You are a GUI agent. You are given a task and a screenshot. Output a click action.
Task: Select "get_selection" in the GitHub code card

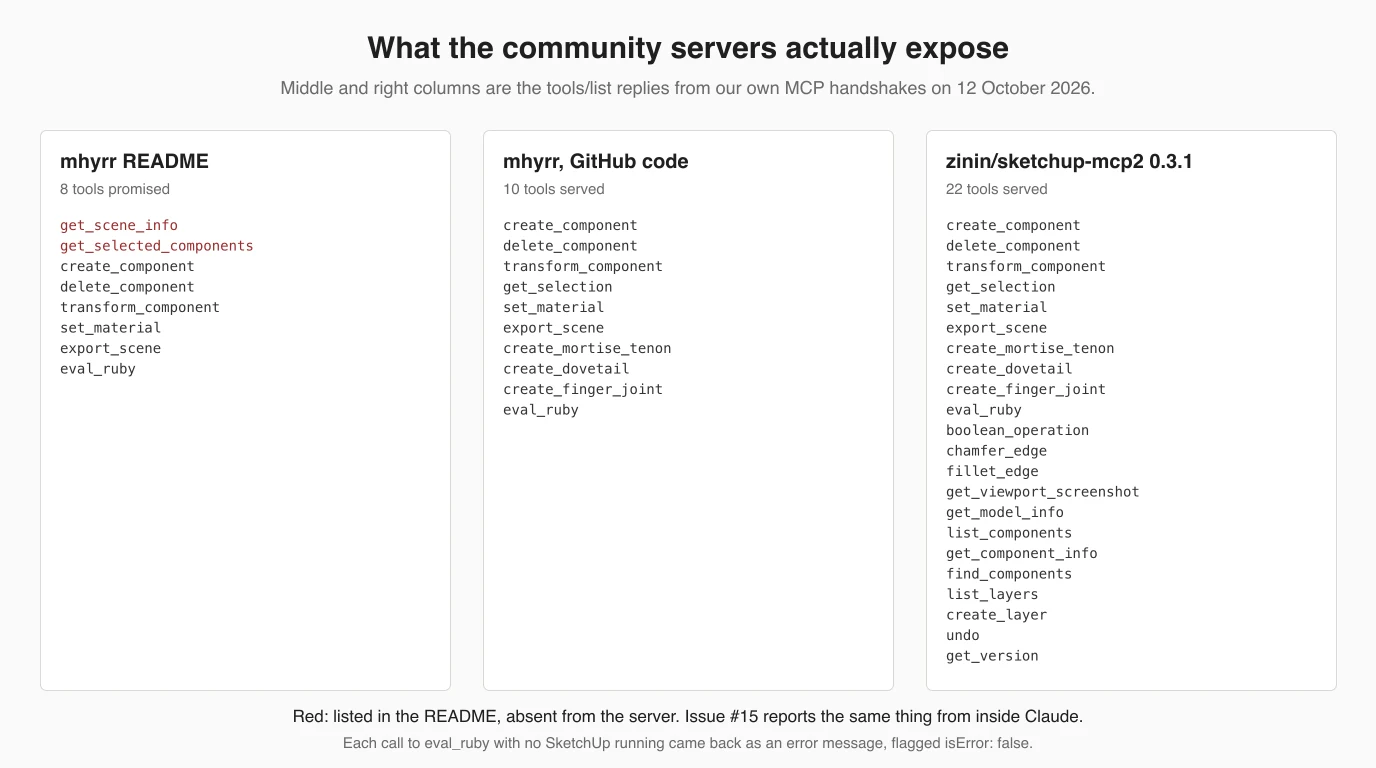tap(558, 287)
